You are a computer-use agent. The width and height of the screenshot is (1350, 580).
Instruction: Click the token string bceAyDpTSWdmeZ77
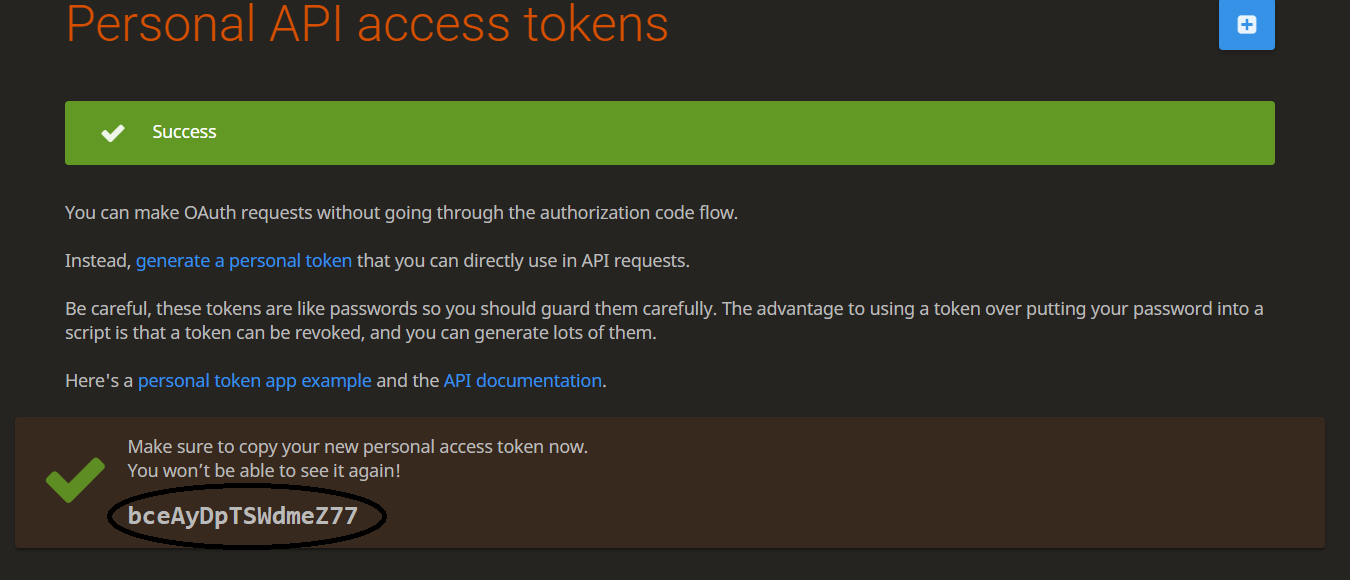pyautogui.click(x=243, y=516)
